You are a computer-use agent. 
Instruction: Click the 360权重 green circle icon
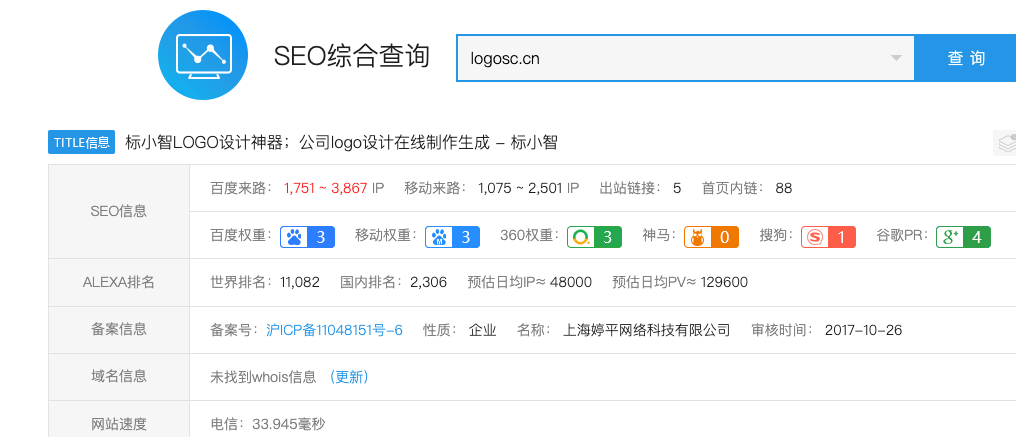581,237
